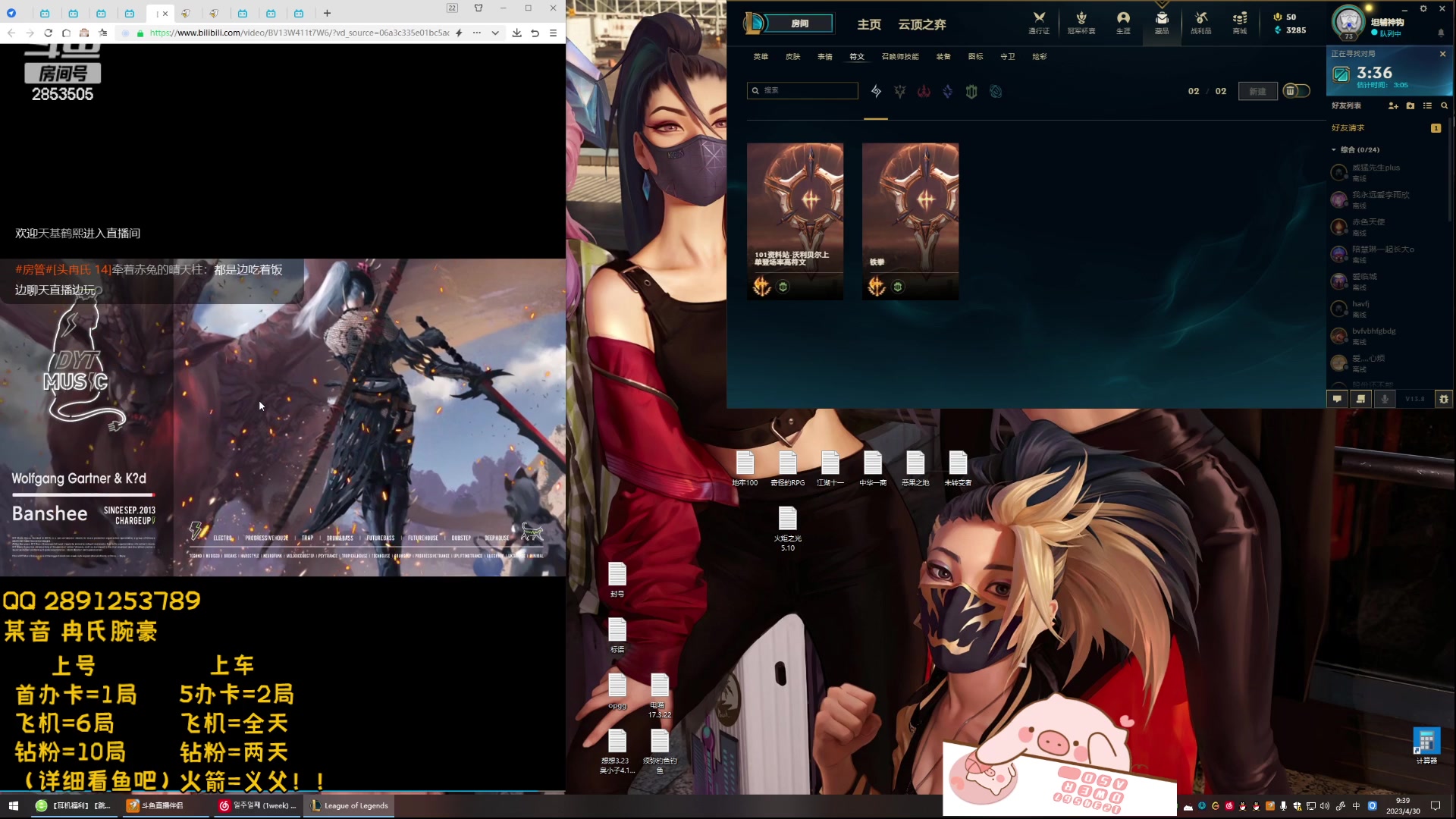
Task: Click the notifications bell icon
Action: pos(1441,33)
